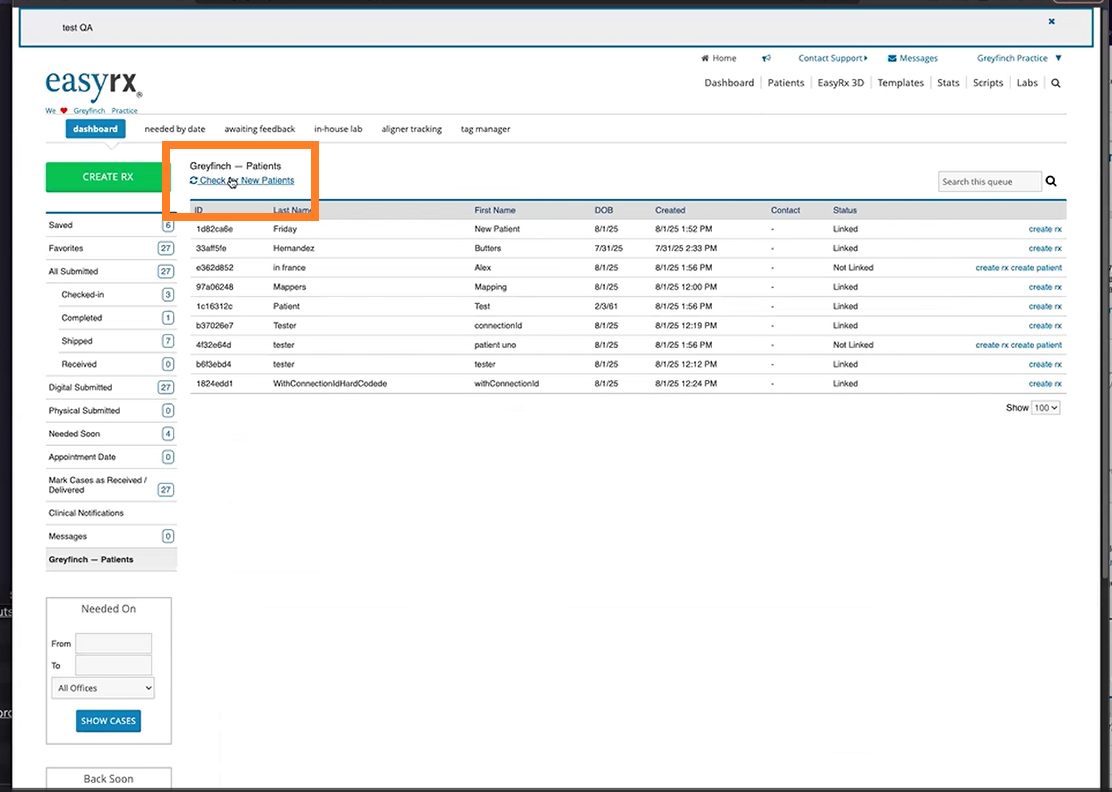1112x792 pixels.
Task: Expand the Greyfinch Practice account dropdown
Action: 1019,58
